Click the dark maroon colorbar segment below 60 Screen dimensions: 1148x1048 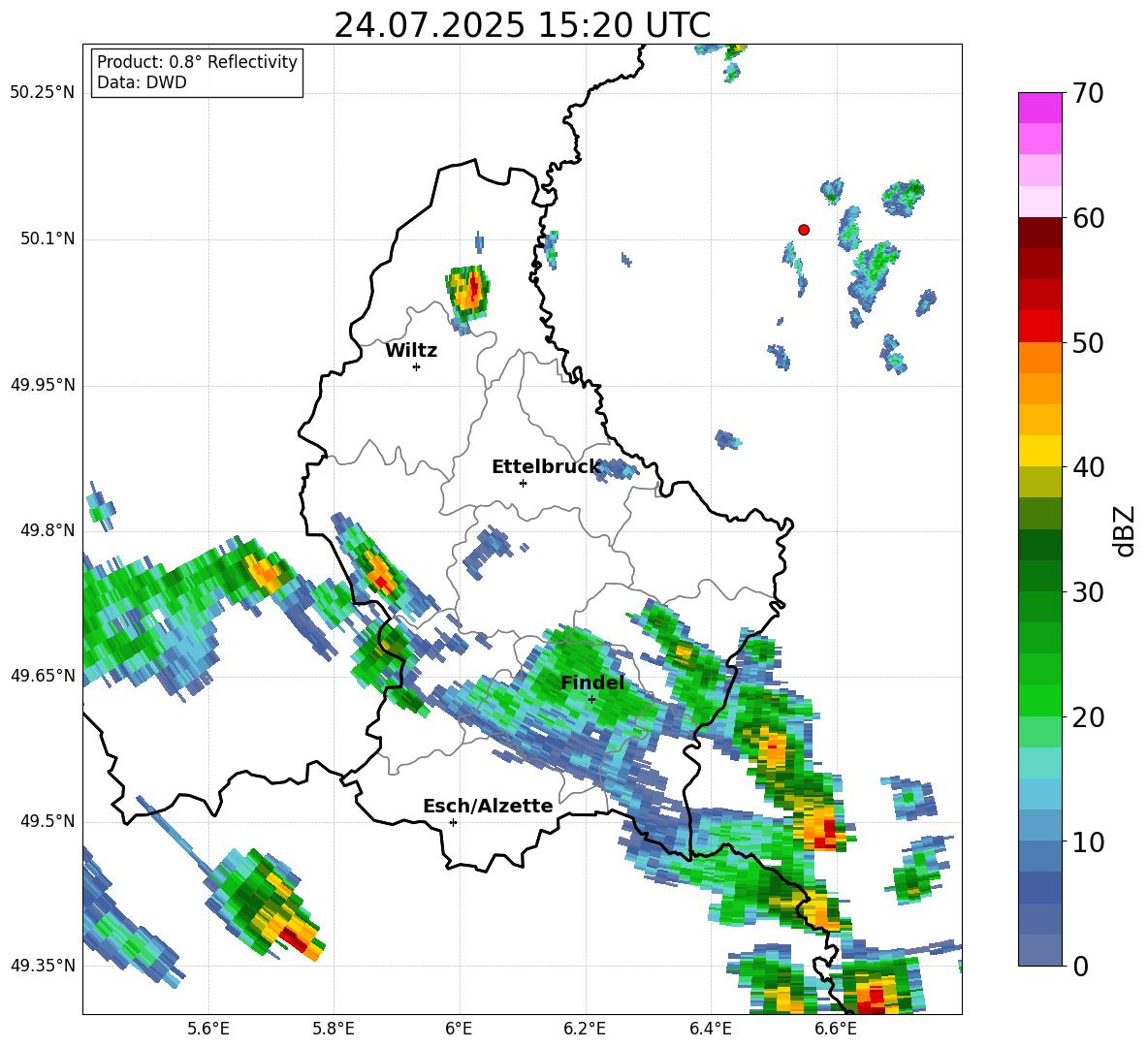pos(1039,232)
